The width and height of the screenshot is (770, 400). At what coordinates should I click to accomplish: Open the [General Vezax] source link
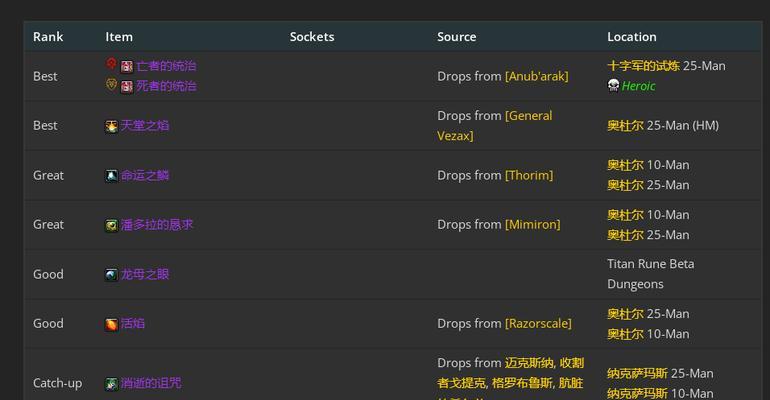[x=528, y=115]
